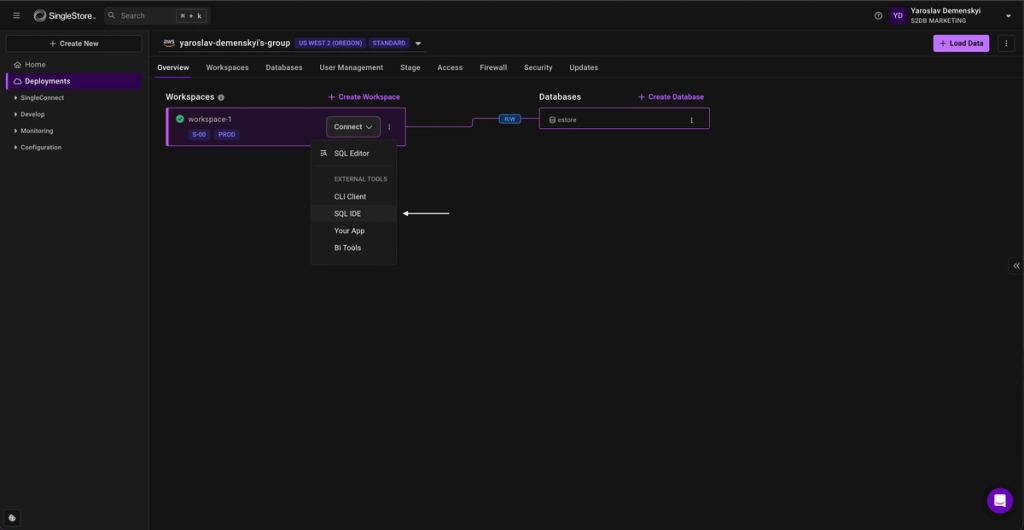Image resolution: width=1024 pixels, height=530 pixels.
Task: Click the Create Workspace link
Action: tap(364, 97)
